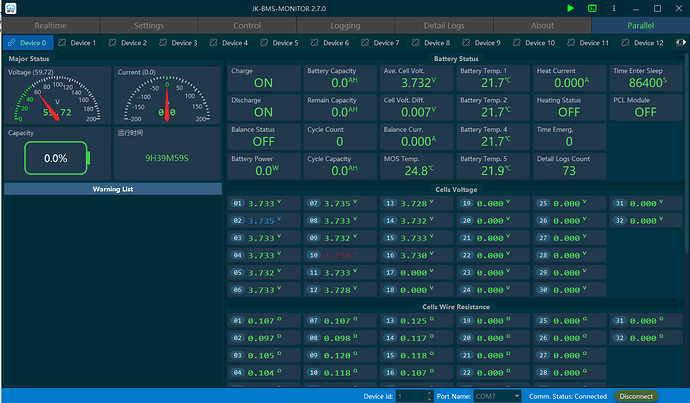690x403 pixels.
Task: Select the Device 4 sub-tab label
Action: pos(235,43)
